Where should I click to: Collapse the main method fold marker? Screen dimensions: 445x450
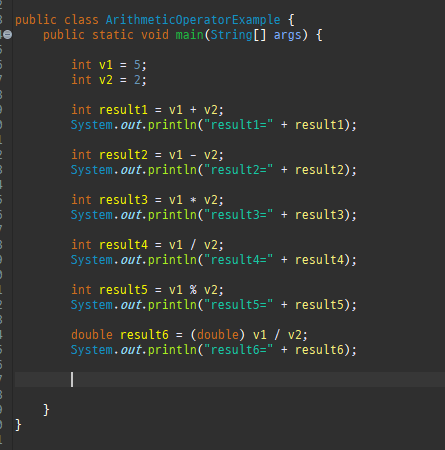tap(7, 34)
